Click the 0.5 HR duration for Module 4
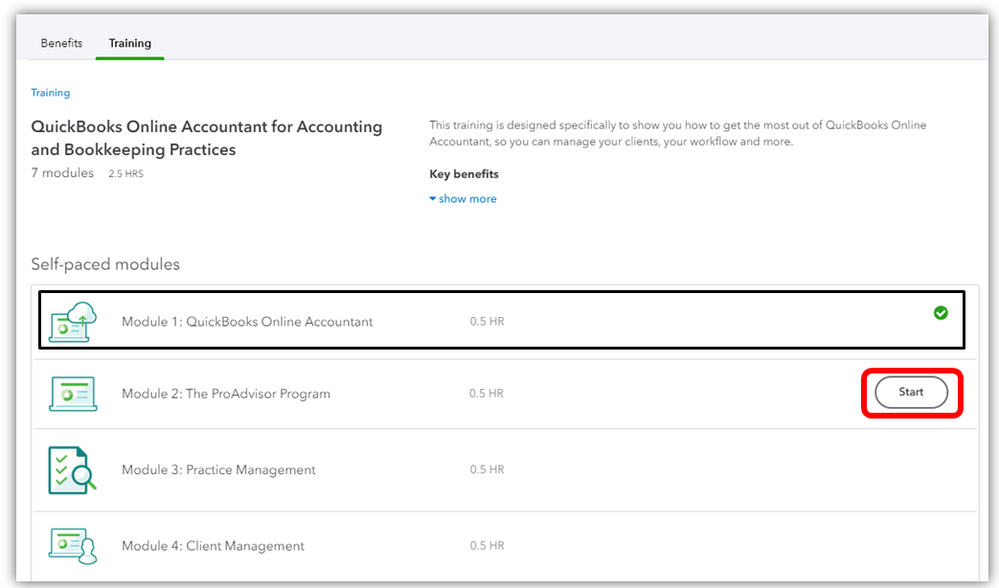Image resolution: width=999 pixels, height=588 pixels. (x=487, y=546)
